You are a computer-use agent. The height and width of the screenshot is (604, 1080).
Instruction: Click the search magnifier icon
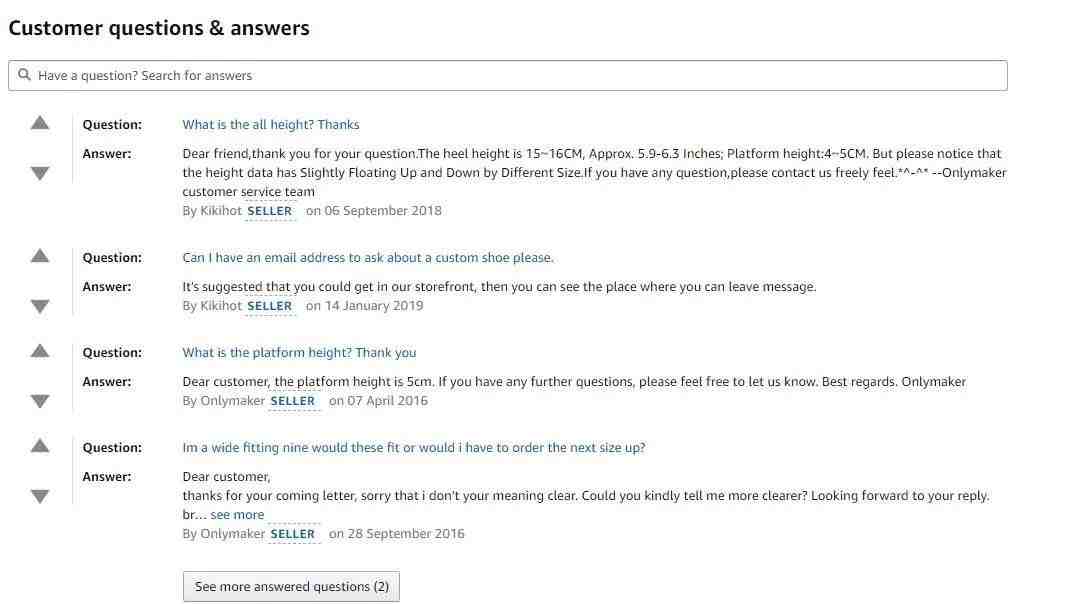point(24,74)
